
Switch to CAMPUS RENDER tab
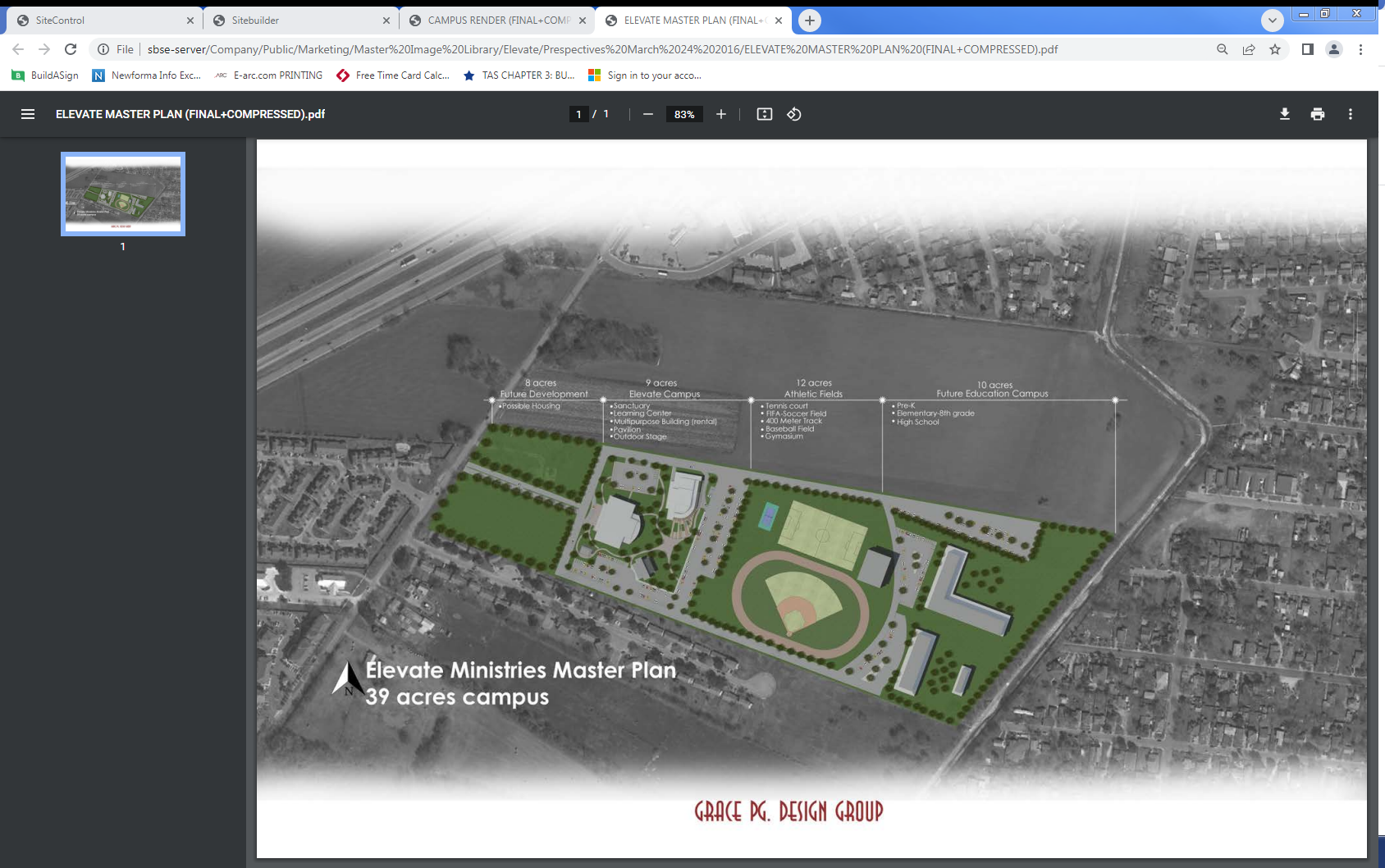pos(497,21)
